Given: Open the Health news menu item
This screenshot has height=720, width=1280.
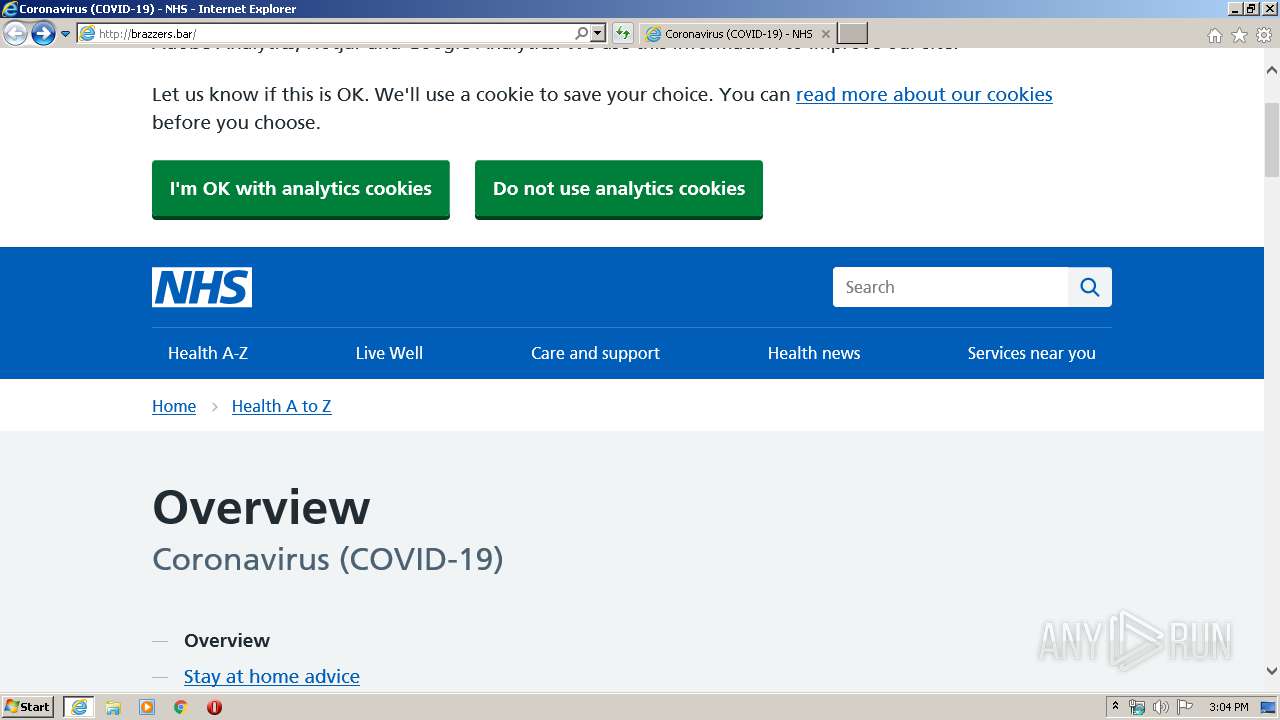Looking at the screenshot, I should (x=814, y=353).
